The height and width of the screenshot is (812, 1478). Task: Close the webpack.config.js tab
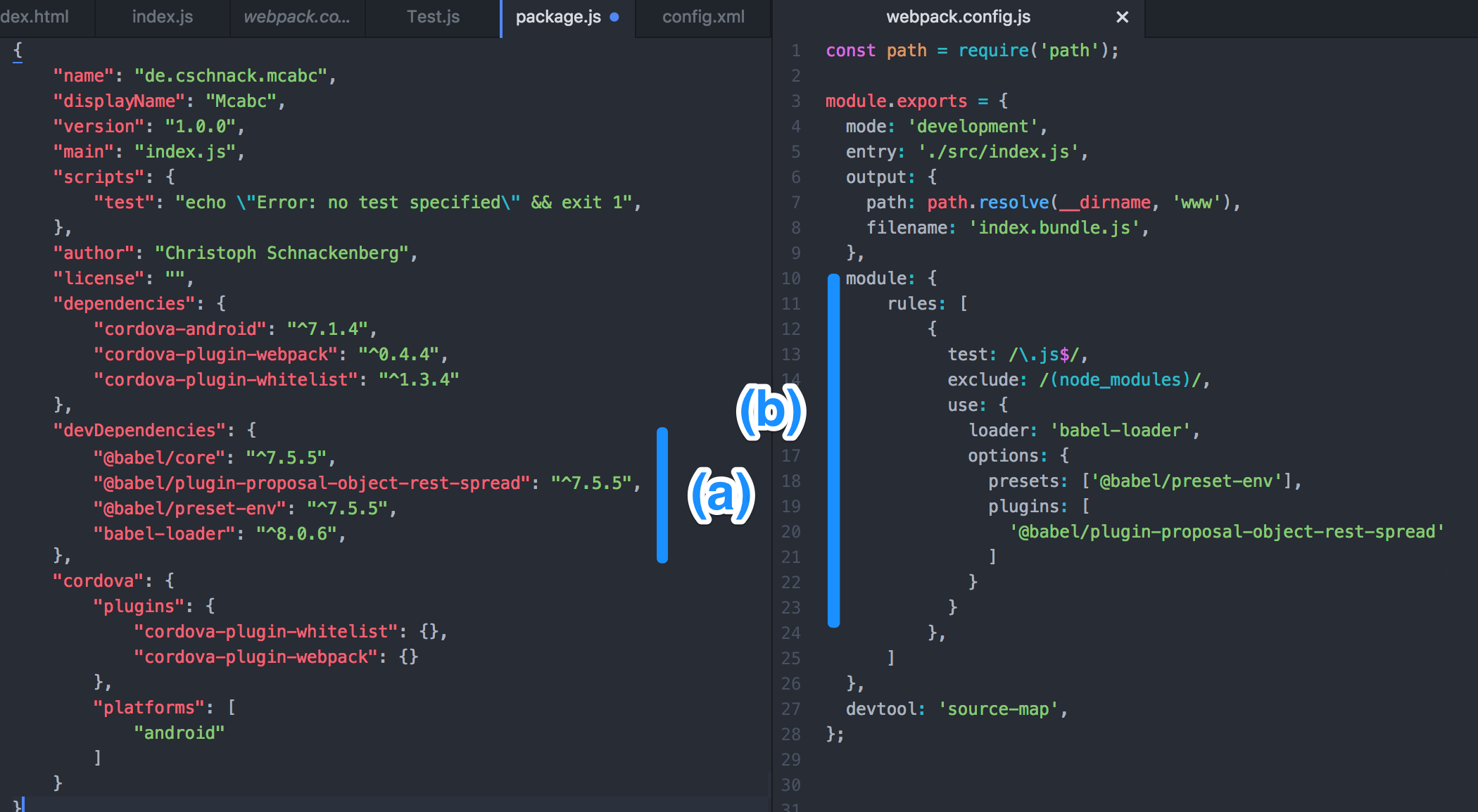click(x=1122, y=17)
